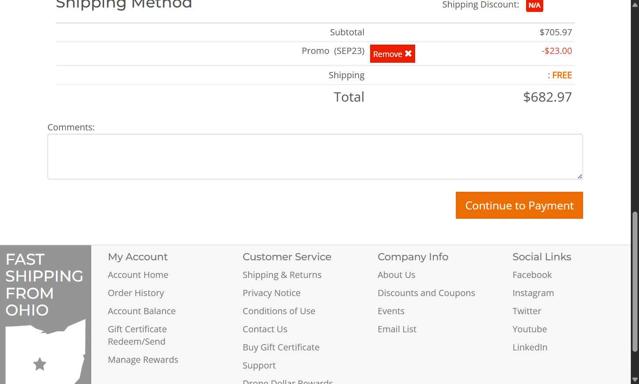The image size is (639, 384).
Task: Visit the LinkedIn social link
Action: [530, 347]
